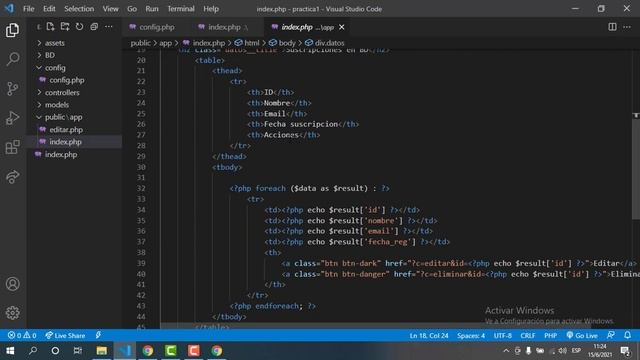The image size is (640, 360).
Task: Start Live Share from status bar
Action: (65, 336)
